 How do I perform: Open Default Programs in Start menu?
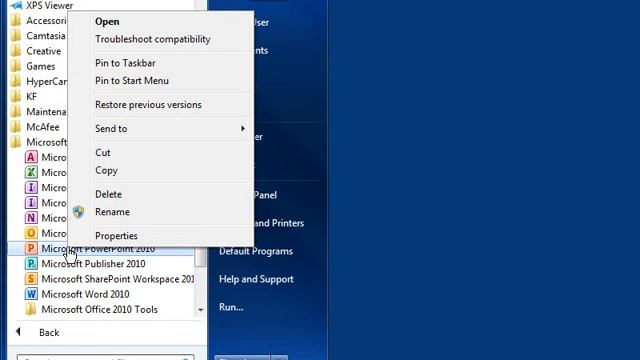coord(256,251)
